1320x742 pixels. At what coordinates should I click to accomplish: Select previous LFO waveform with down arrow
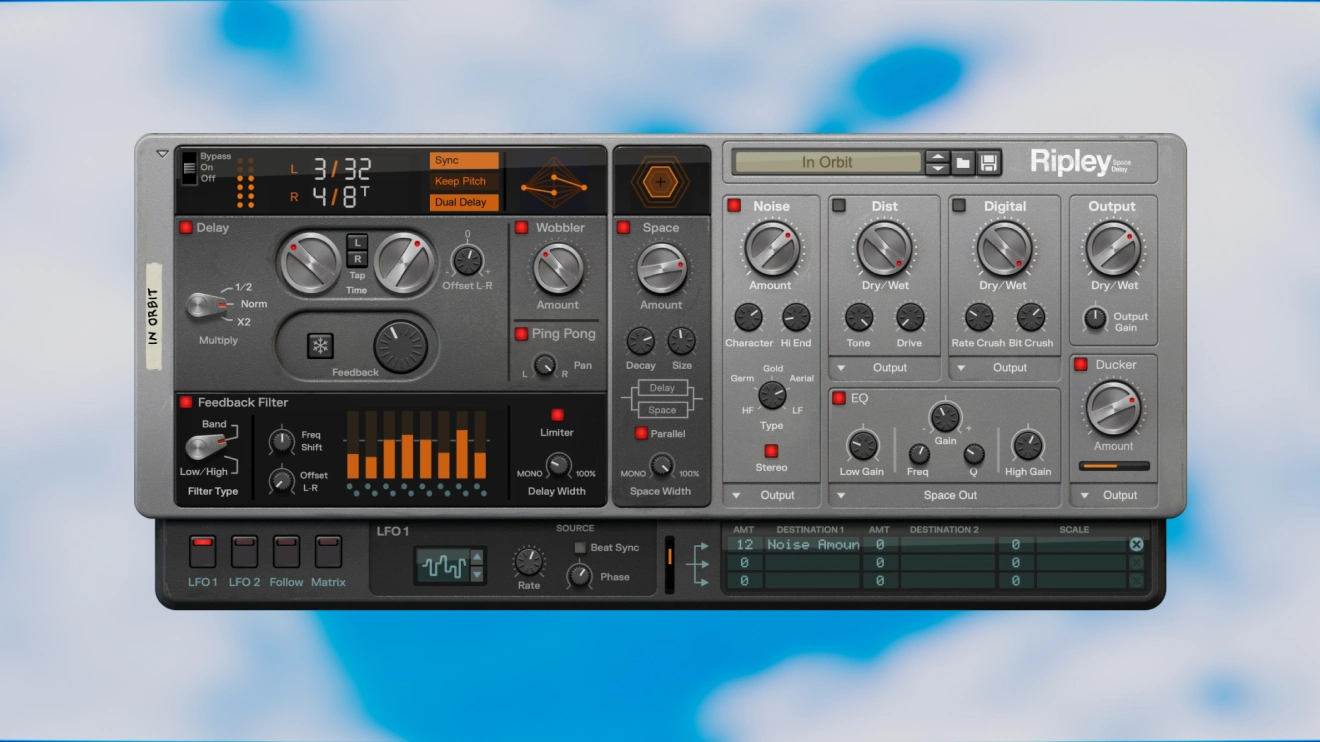tap(477, 574)
